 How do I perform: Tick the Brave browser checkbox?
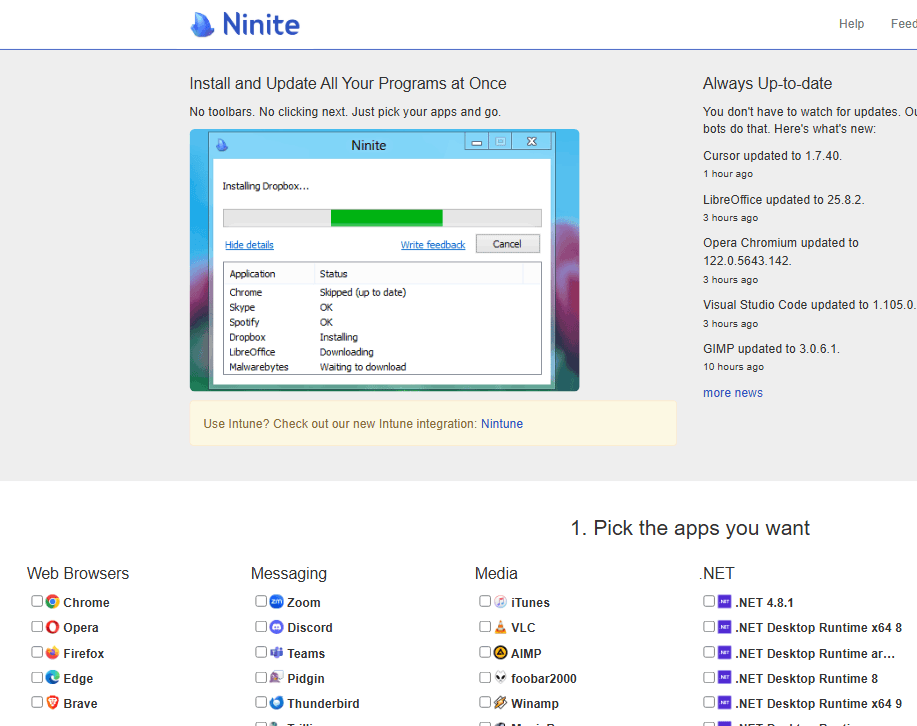[37, 702]
